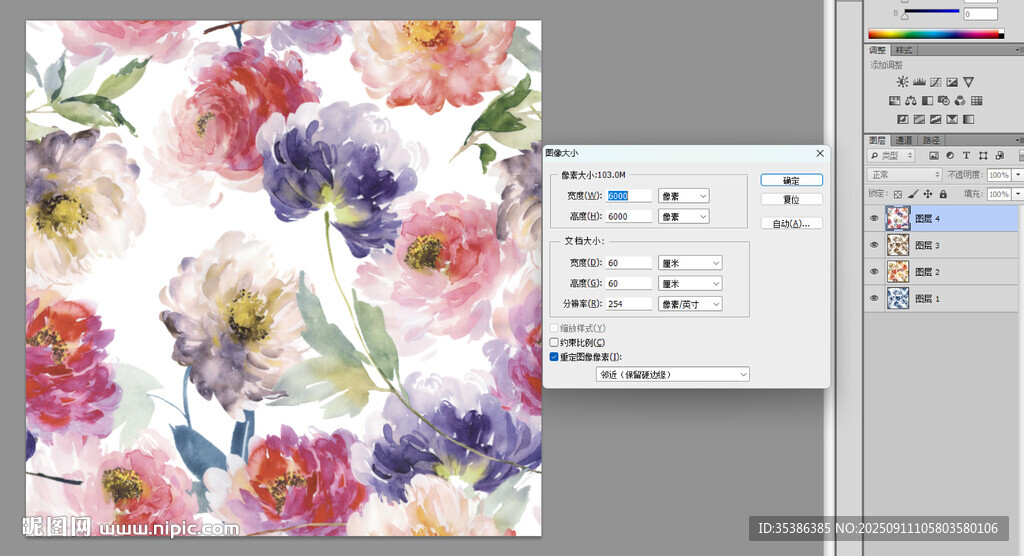Click the 宽度(W) pixel input field
The width and height of the screenshot is (1024, 556).
(629, 196)
